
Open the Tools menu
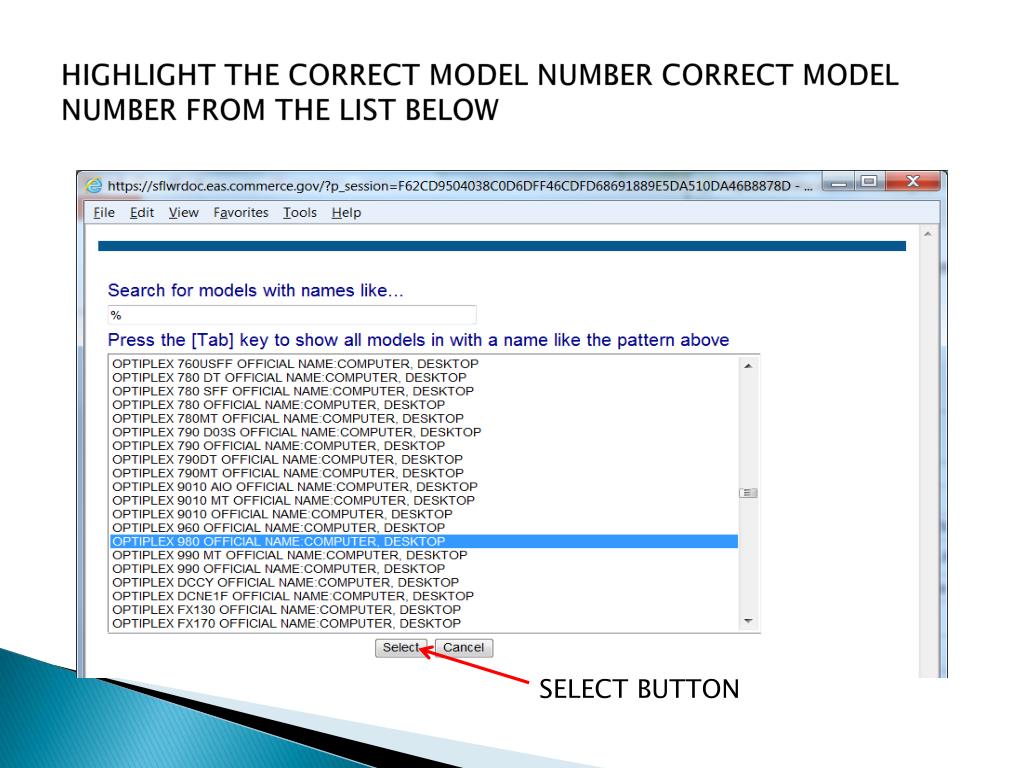click(x=300, y=212)
